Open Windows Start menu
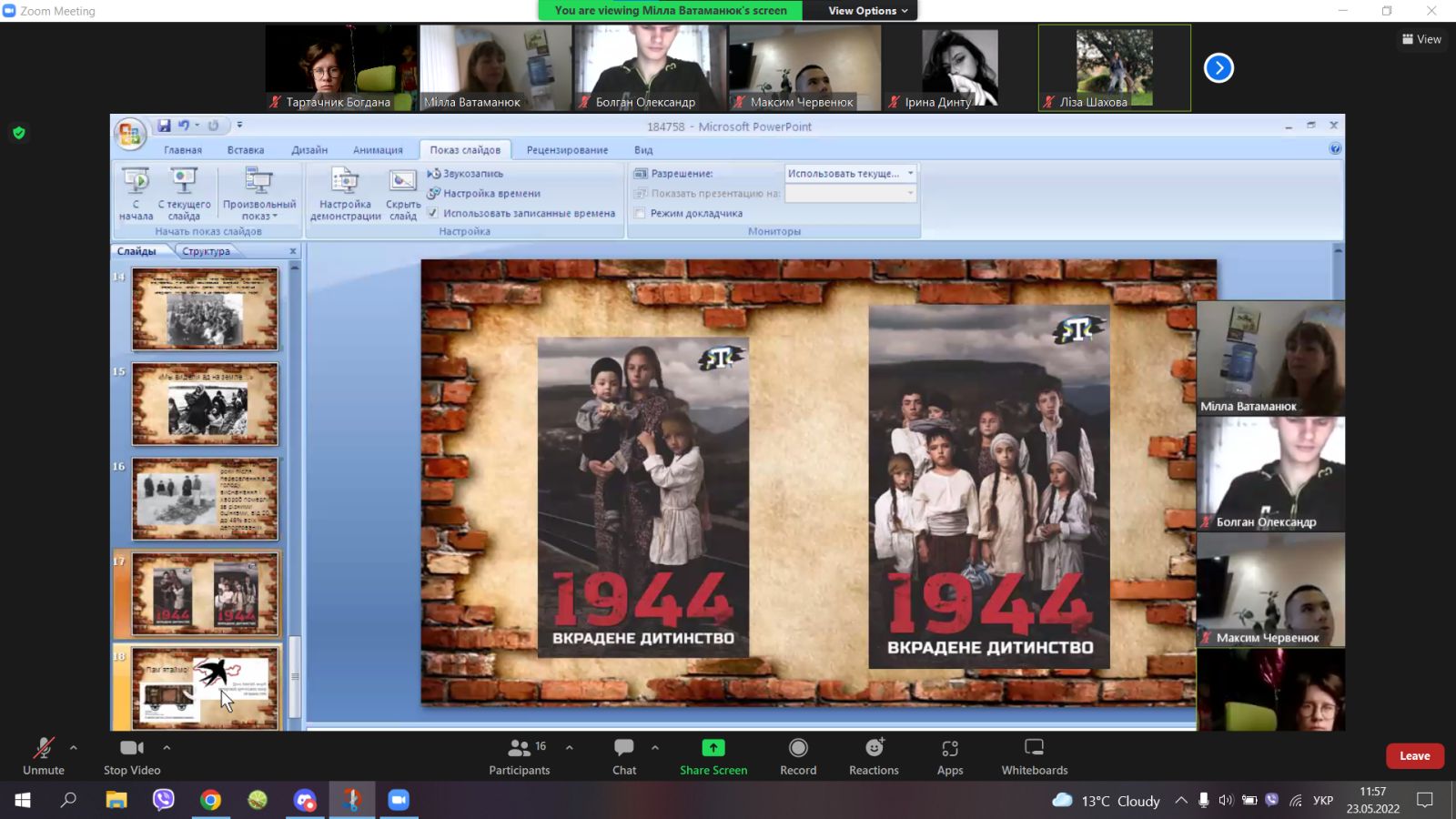The height and width of the screenshot is (819, 1456). [22, 800]
